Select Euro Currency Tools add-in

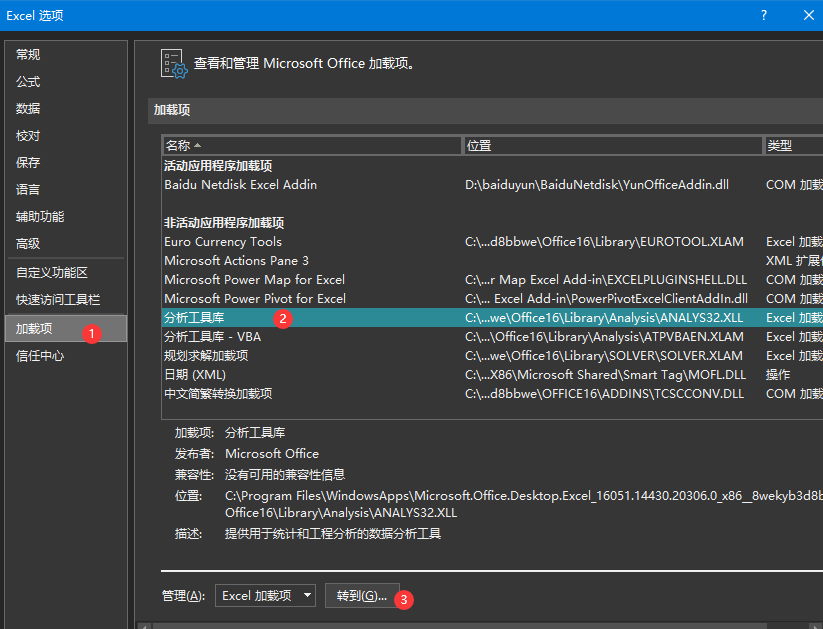(492, 242)
